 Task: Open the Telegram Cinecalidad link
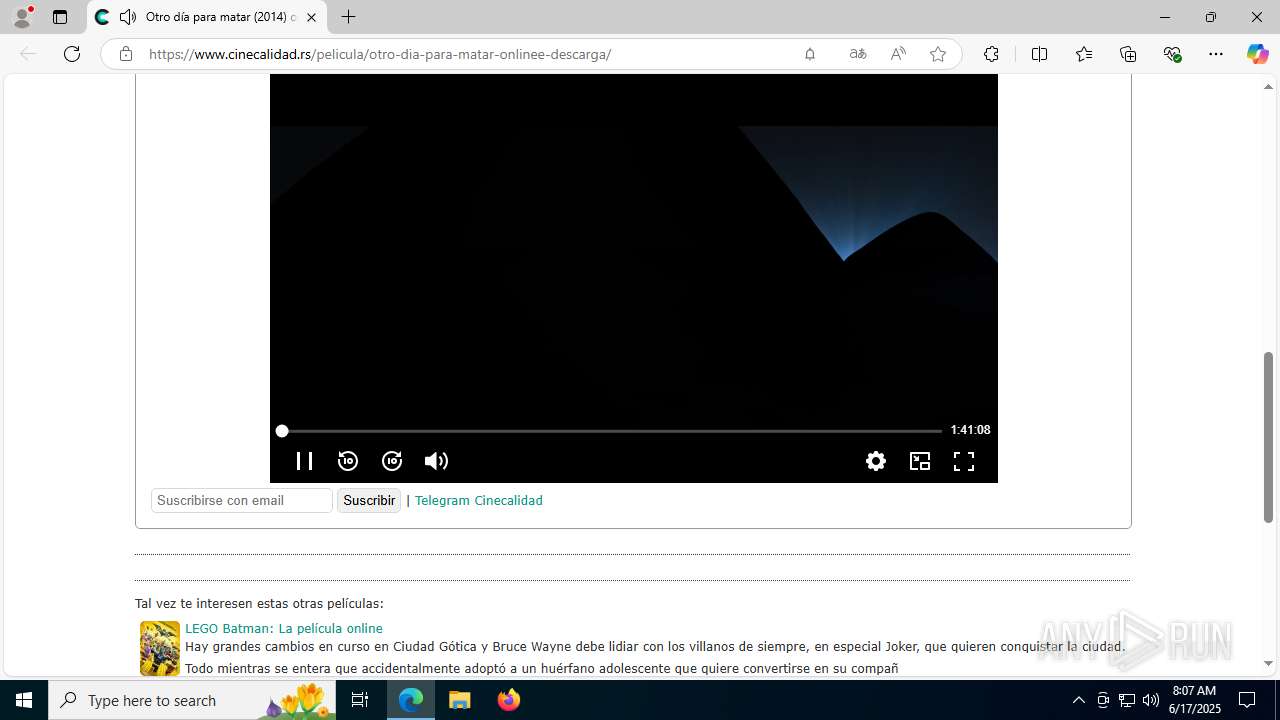pyautogui.click(x=479, y=500)
